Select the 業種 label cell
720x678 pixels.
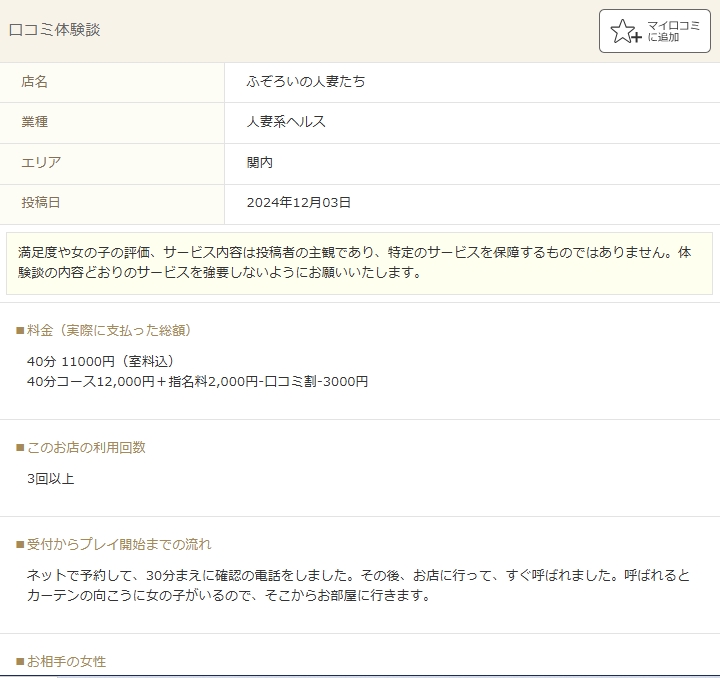point(112,123)
